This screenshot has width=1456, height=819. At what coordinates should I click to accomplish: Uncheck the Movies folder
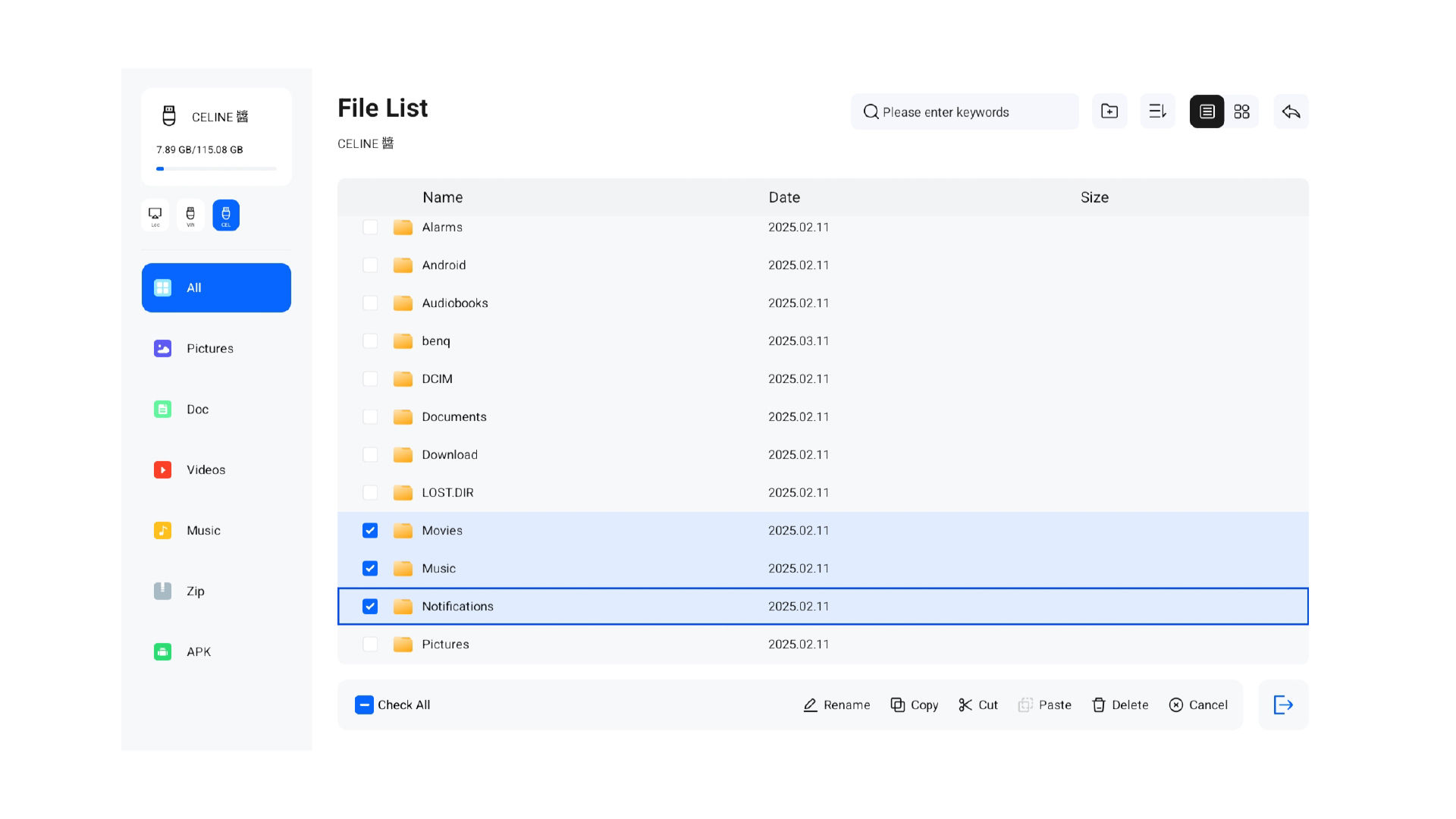[370, 530]
